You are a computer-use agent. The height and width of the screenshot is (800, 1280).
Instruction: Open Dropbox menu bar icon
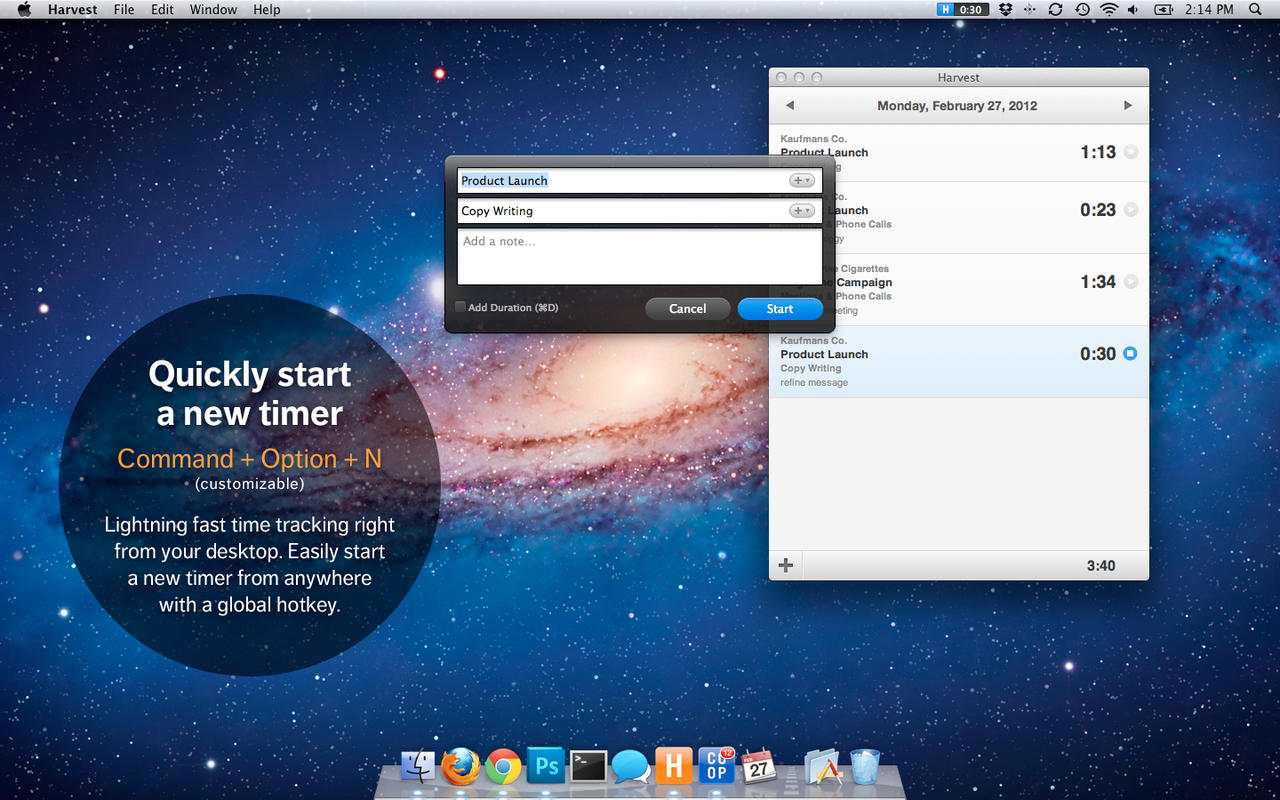click(1006, 9)
